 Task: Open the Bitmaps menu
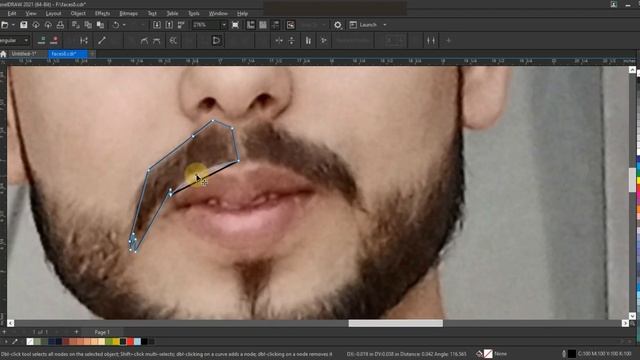tap(129, 13)
